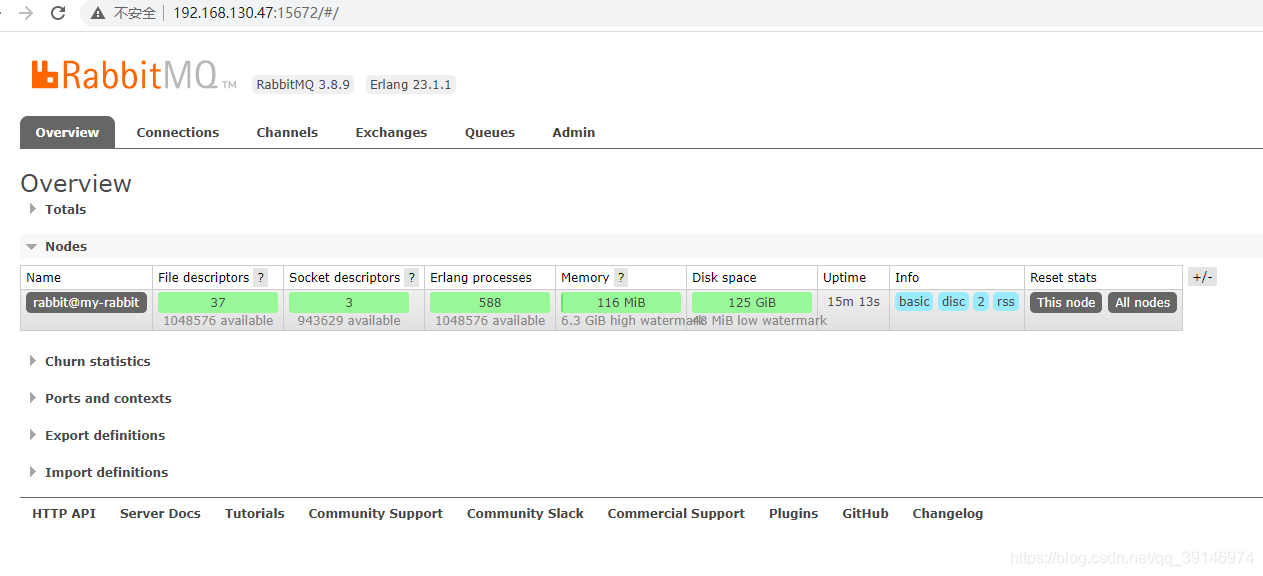This screenshot has width=1263, height=576.
Task: Click the Uptime value 15m 13s
Action: tap(853, 301)
